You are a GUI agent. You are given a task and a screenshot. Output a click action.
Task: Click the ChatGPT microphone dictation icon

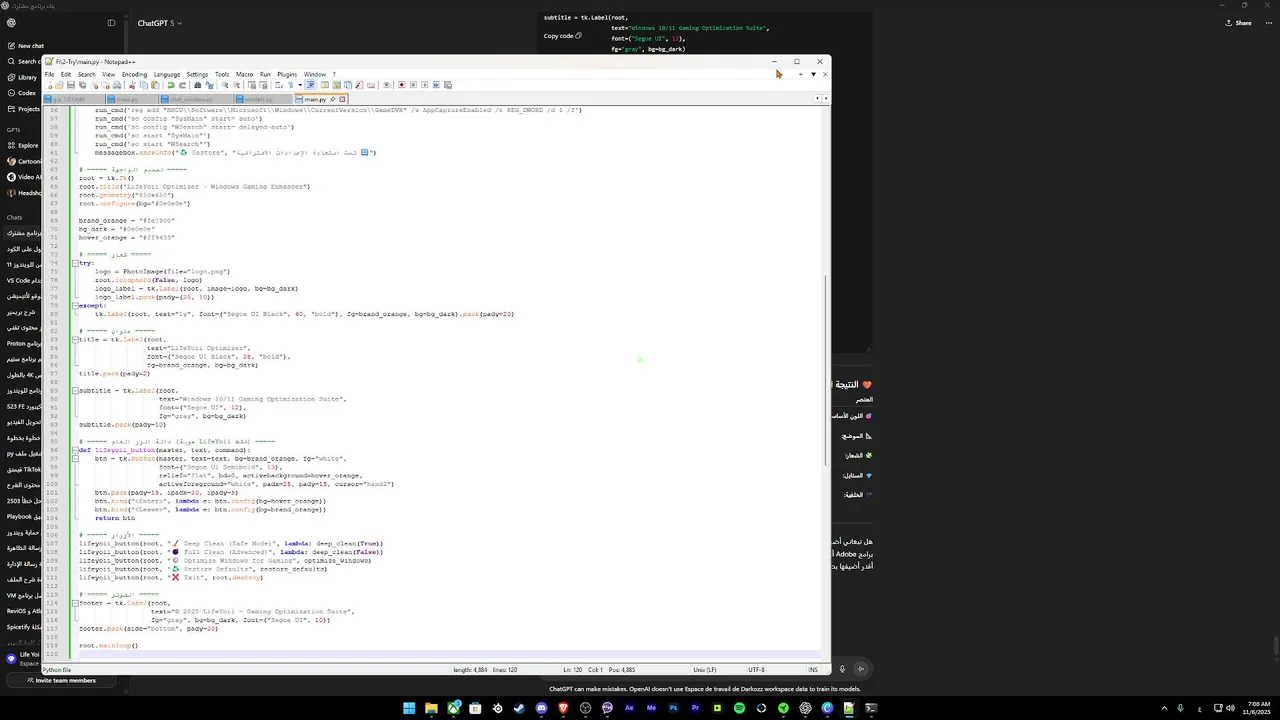[x=842, y=669]
